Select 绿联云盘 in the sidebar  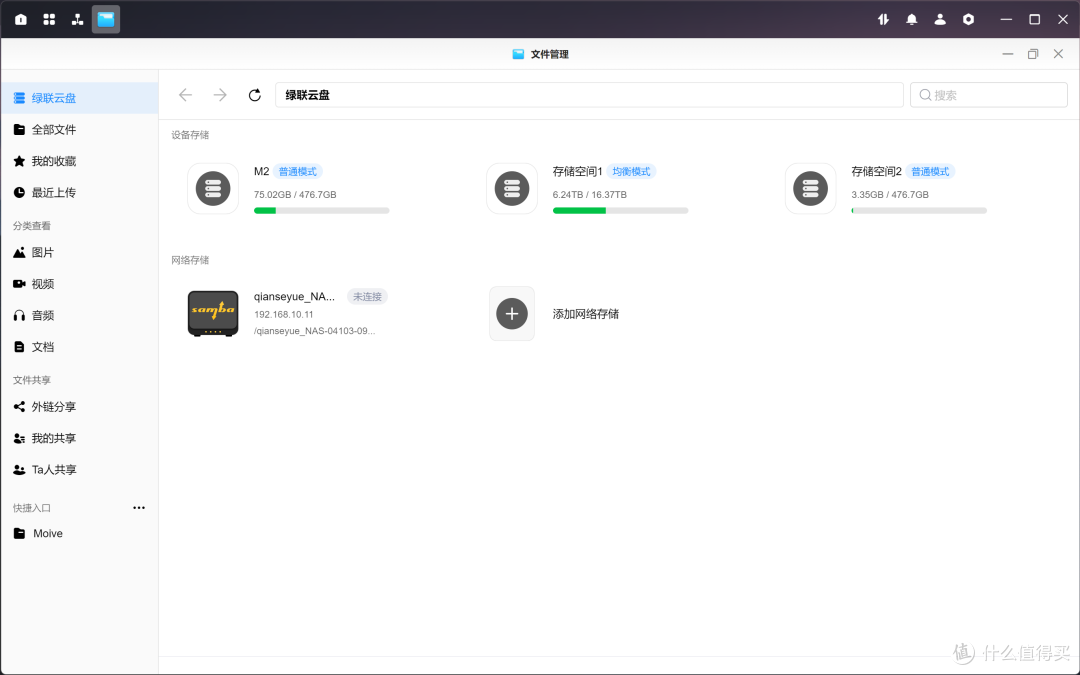[79, 98]
